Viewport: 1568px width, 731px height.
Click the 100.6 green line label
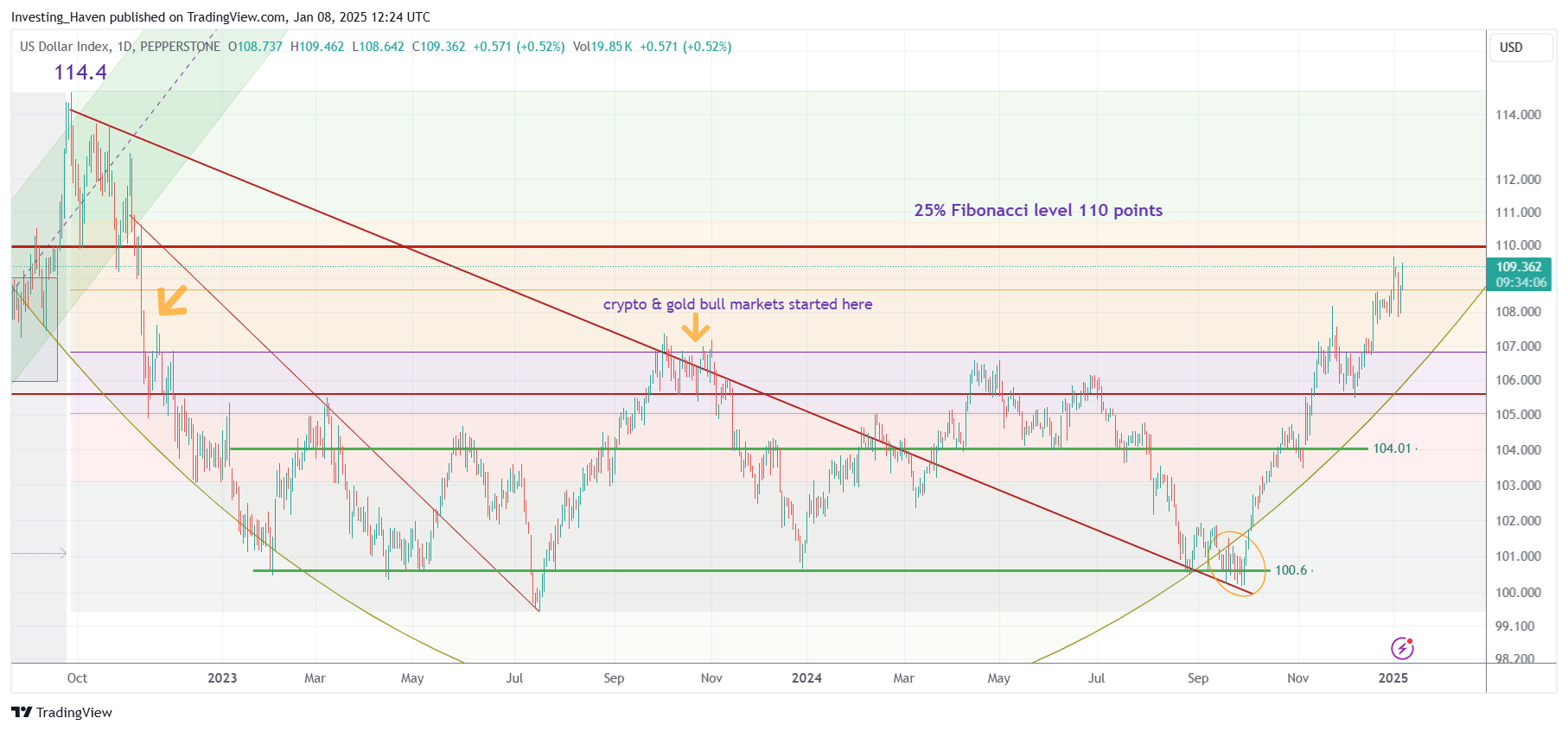pos(1291,570)
